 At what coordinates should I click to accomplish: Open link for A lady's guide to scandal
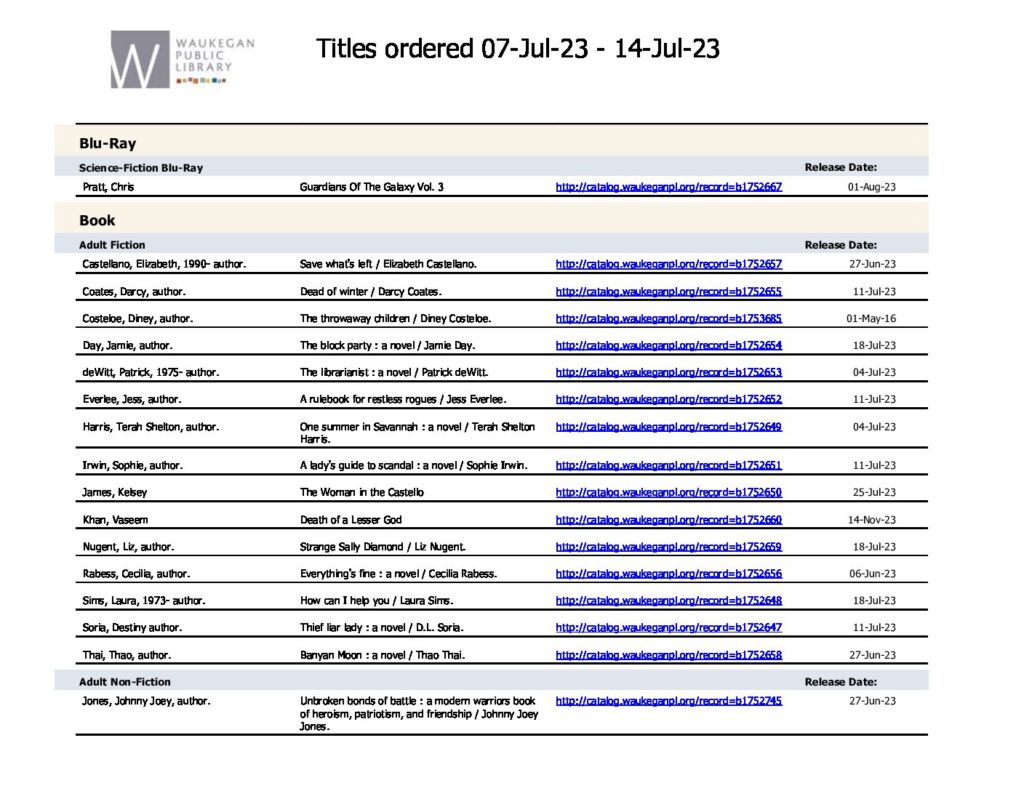pyautogui.click(x=669, y=465)
